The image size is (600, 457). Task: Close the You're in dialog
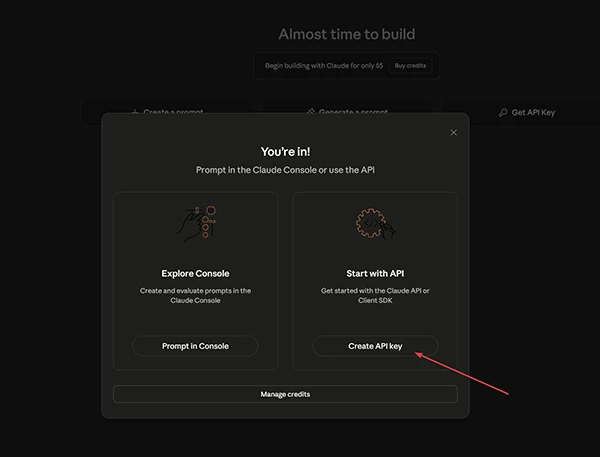[453, 132]
